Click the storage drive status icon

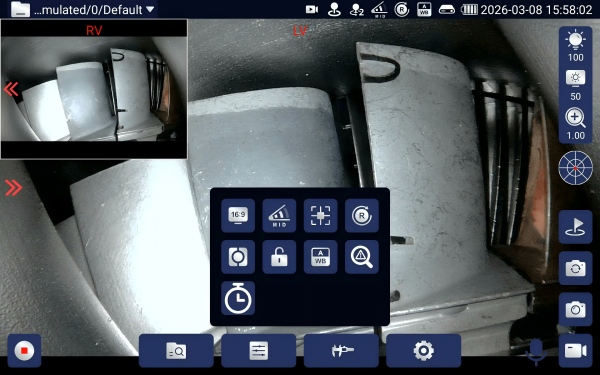(x=447, y=10)
